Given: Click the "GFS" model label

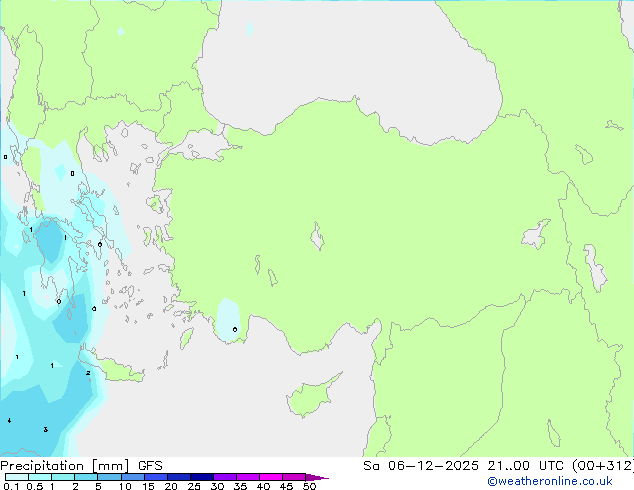Looking at the screenshot, I should (x=150, y=466).
